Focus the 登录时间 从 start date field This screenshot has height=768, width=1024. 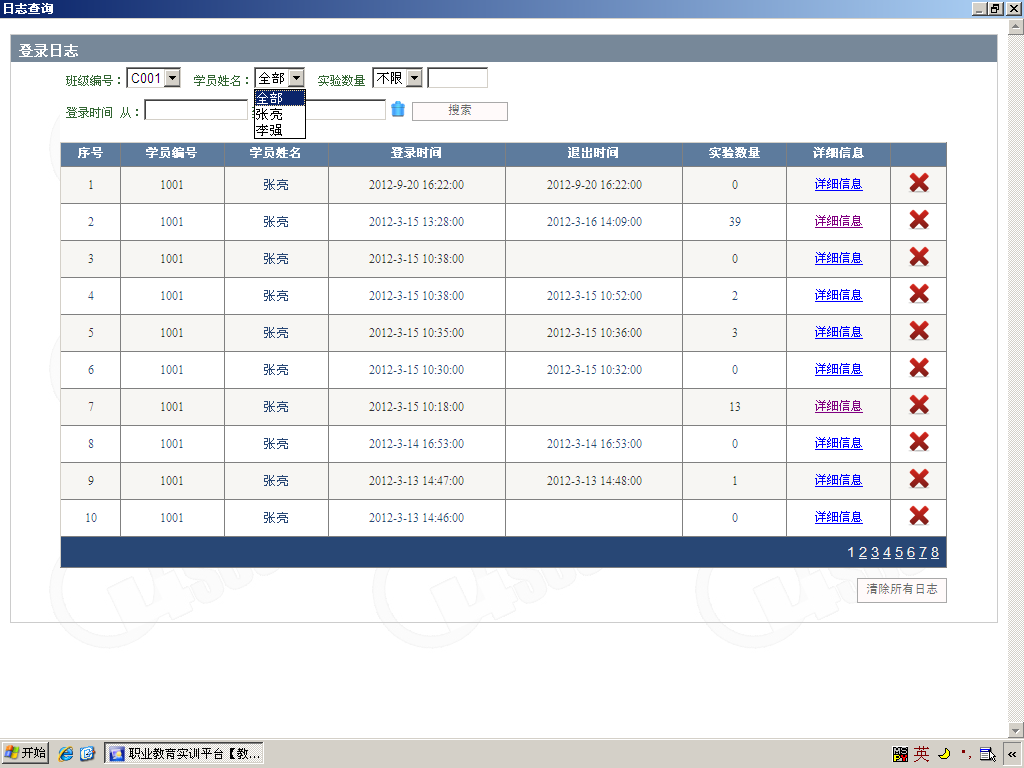pos(196,110)
